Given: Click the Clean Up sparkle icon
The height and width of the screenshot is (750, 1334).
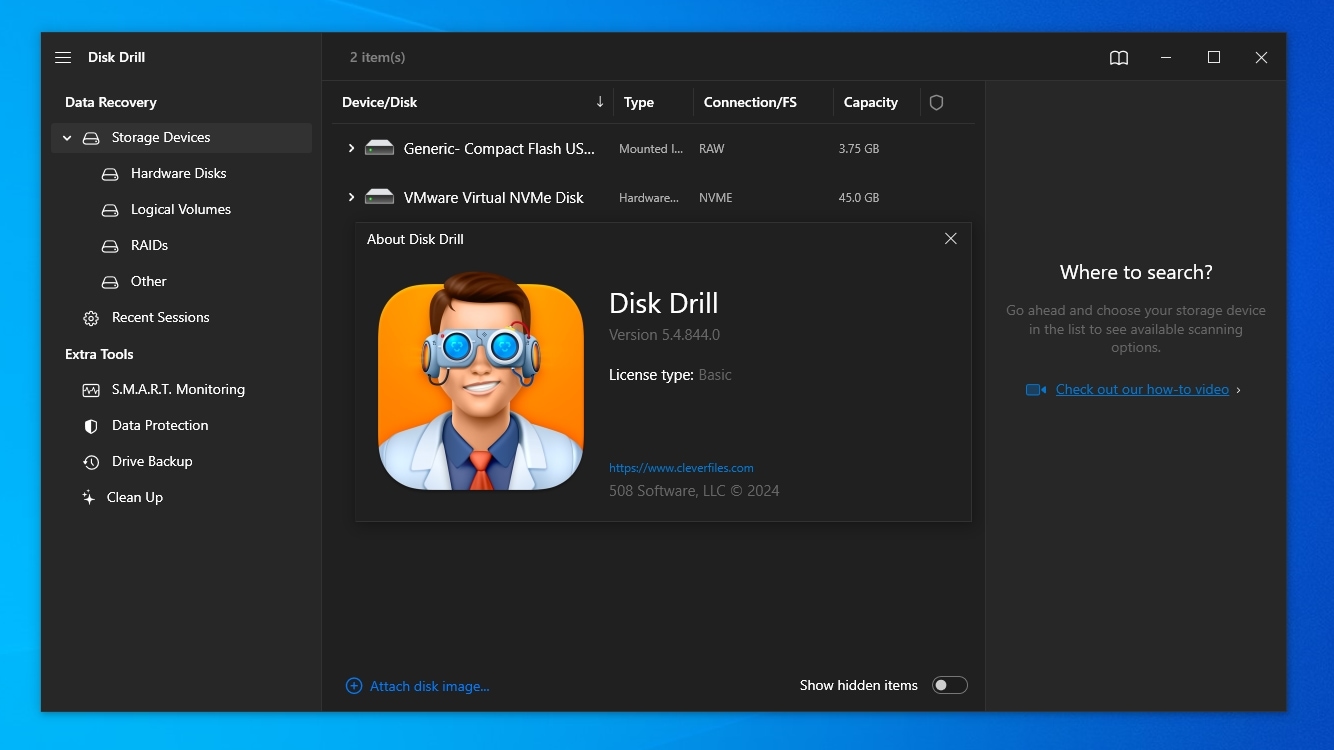Looking at the screenshot, I should pos(88,497).
